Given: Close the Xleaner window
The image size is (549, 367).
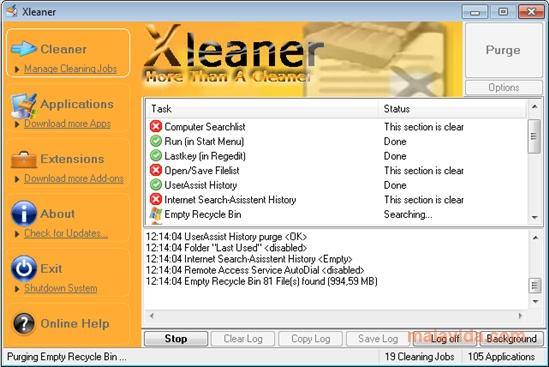Looking at the screenshot, I should (531, 12).
